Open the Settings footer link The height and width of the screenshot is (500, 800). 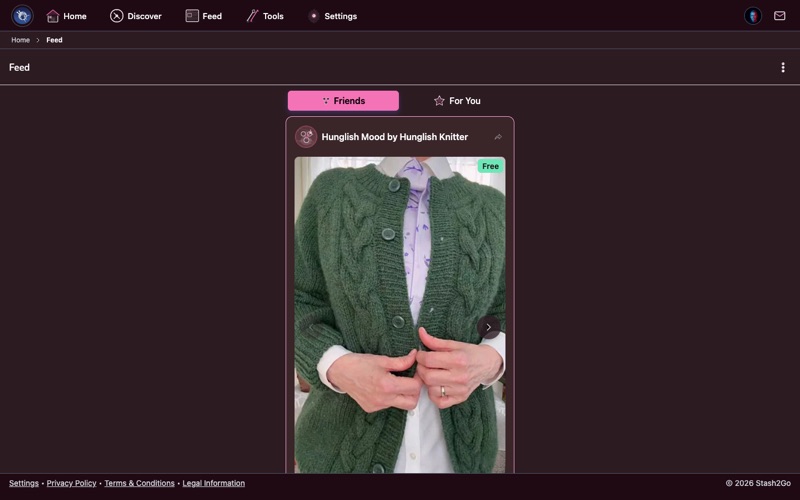[23, 483]
